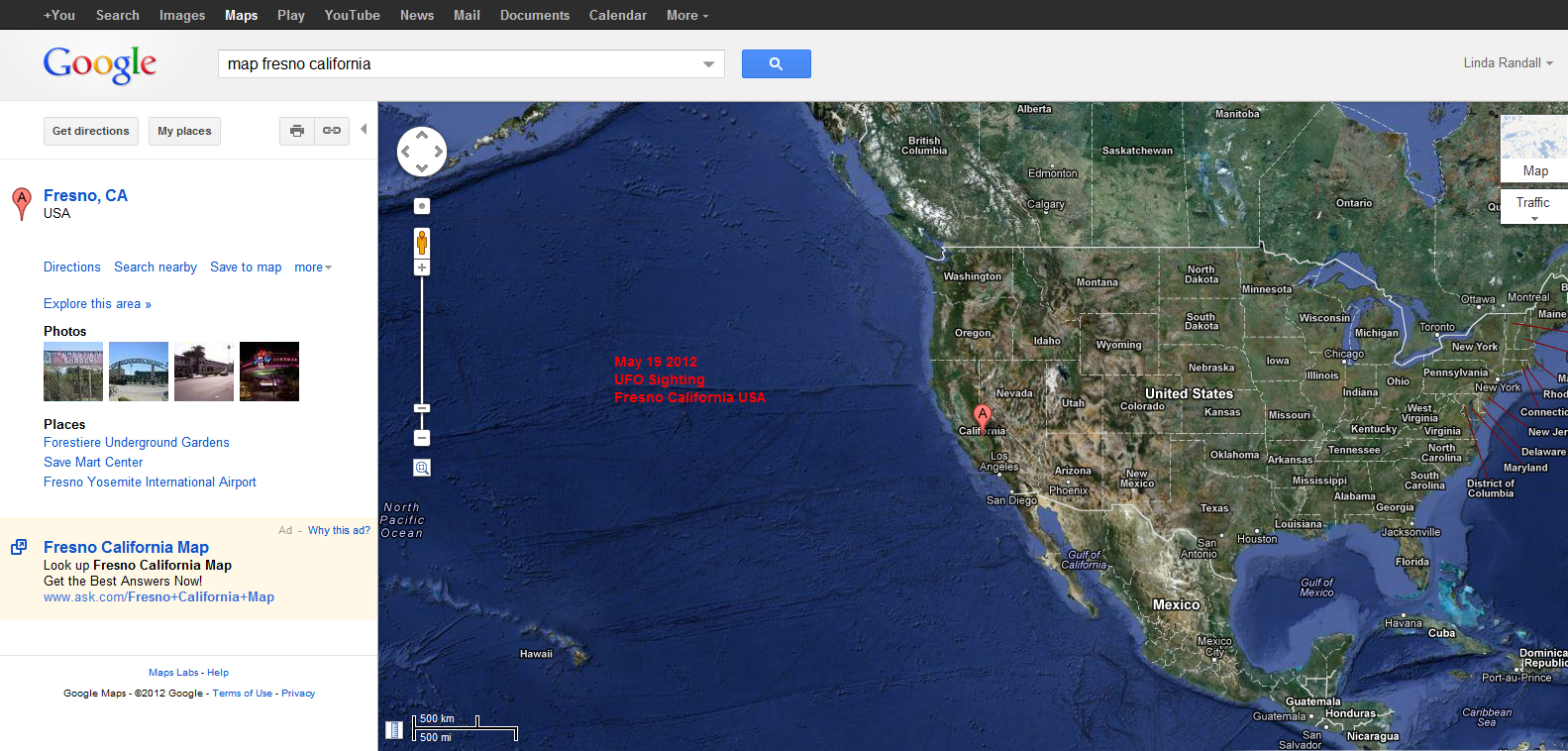Viewport: 1568px width, 751px height.
Task: Open the search box suggestions dropdown arrow
Action: [x=708, y=64]
